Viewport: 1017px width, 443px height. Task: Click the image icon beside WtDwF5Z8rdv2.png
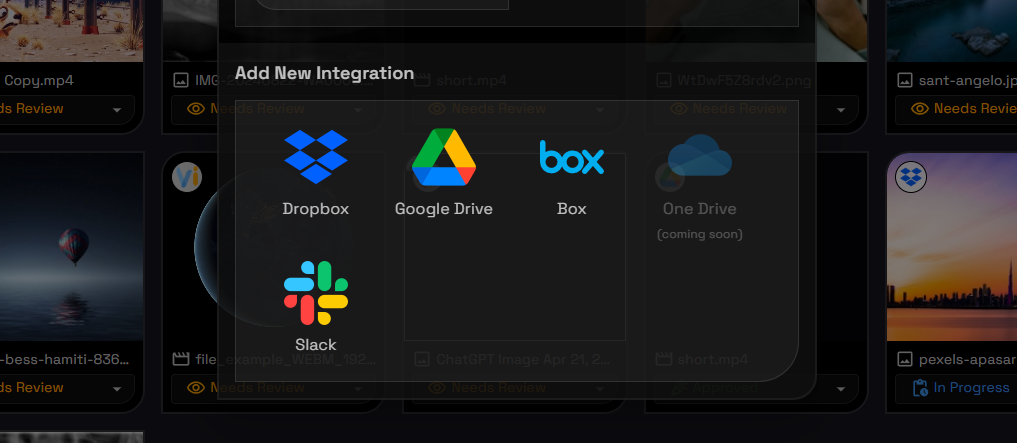point(664,80)
